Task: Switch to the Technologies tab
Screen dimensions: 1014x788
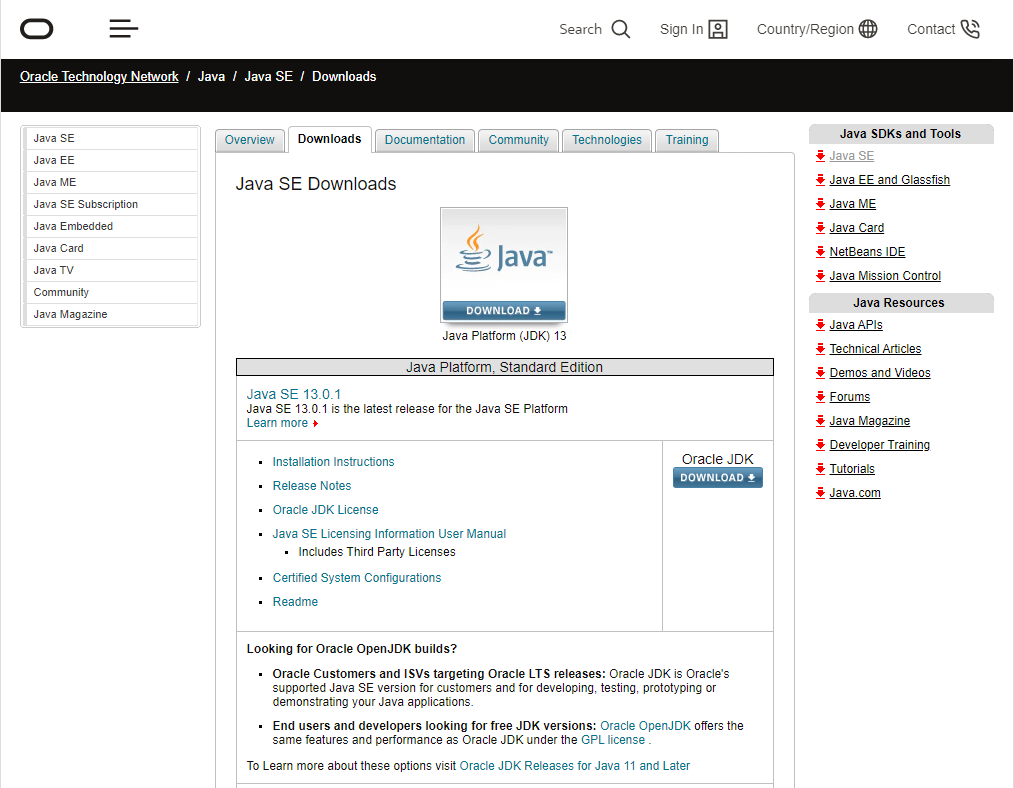Action: coord(607,140)
